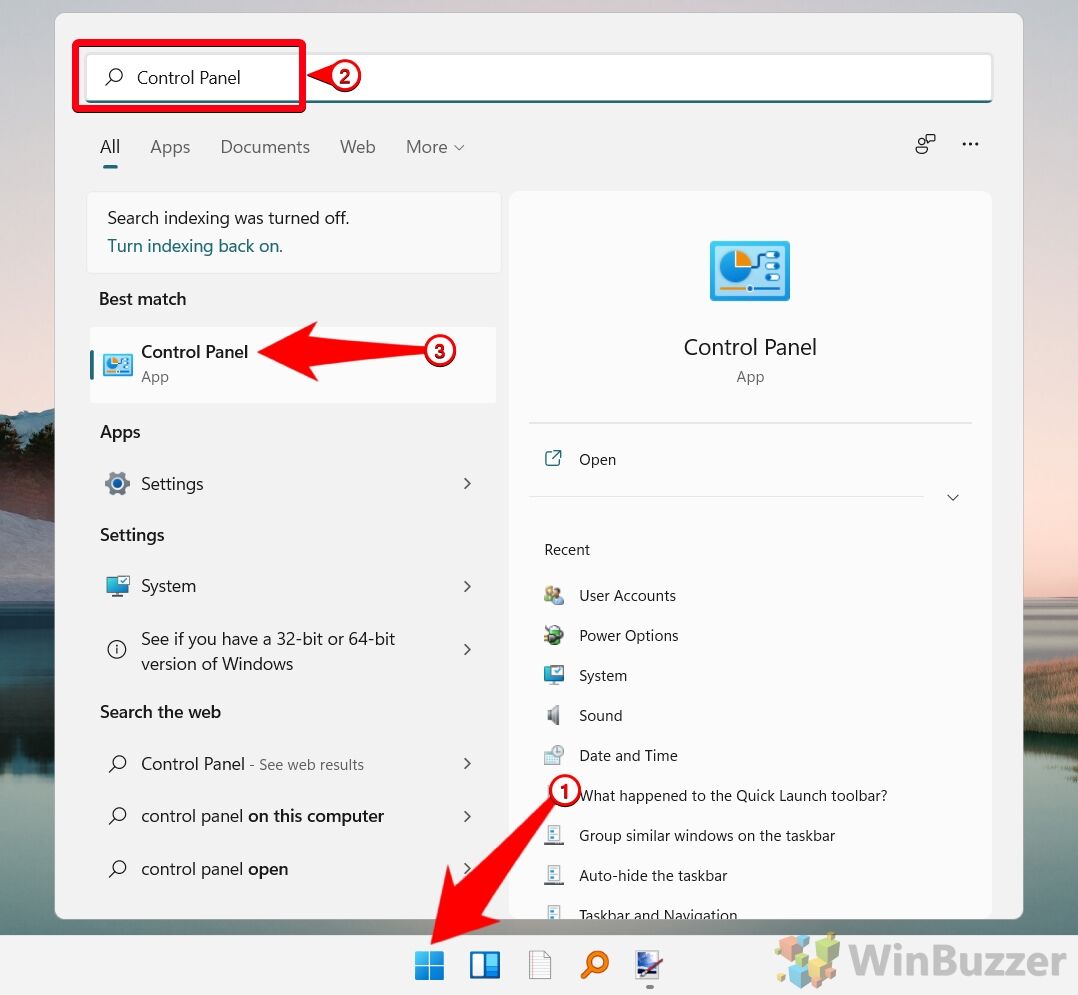Click magnifier icon beside 'control panel open'
Image resolution: width=1078 pixels, height=995 pixels.
[118, 868]
